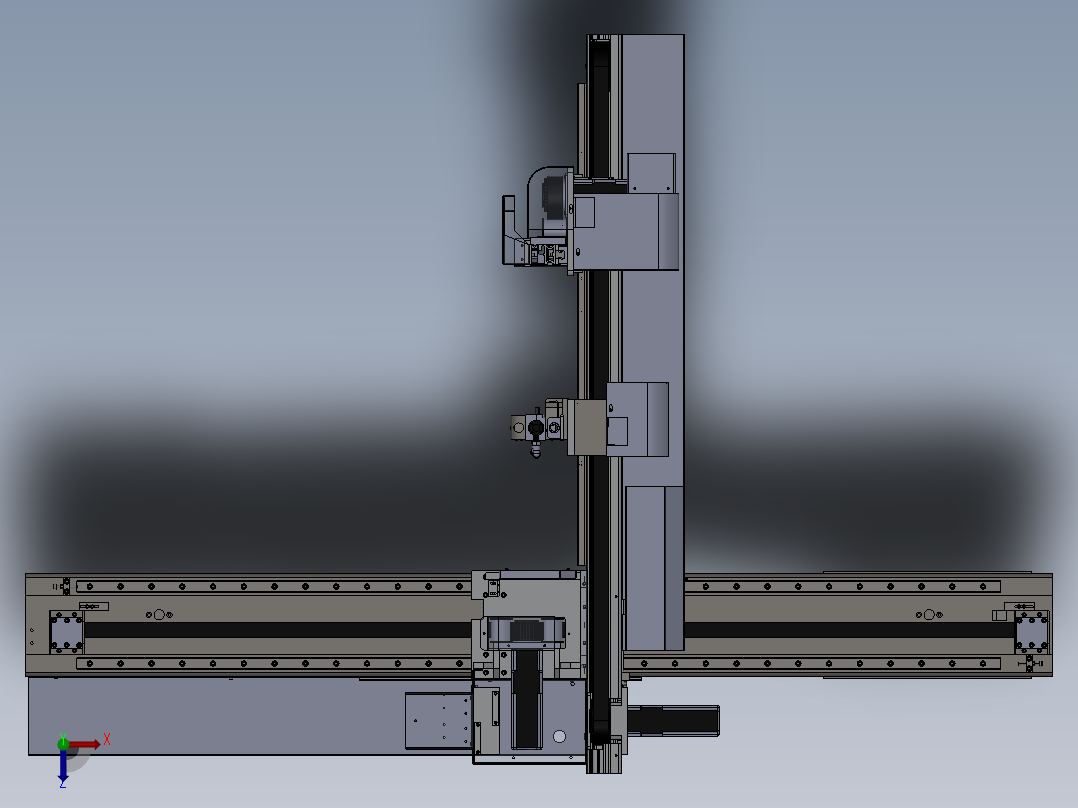Select the right end block of horizontal rail

coord(1031,631)
